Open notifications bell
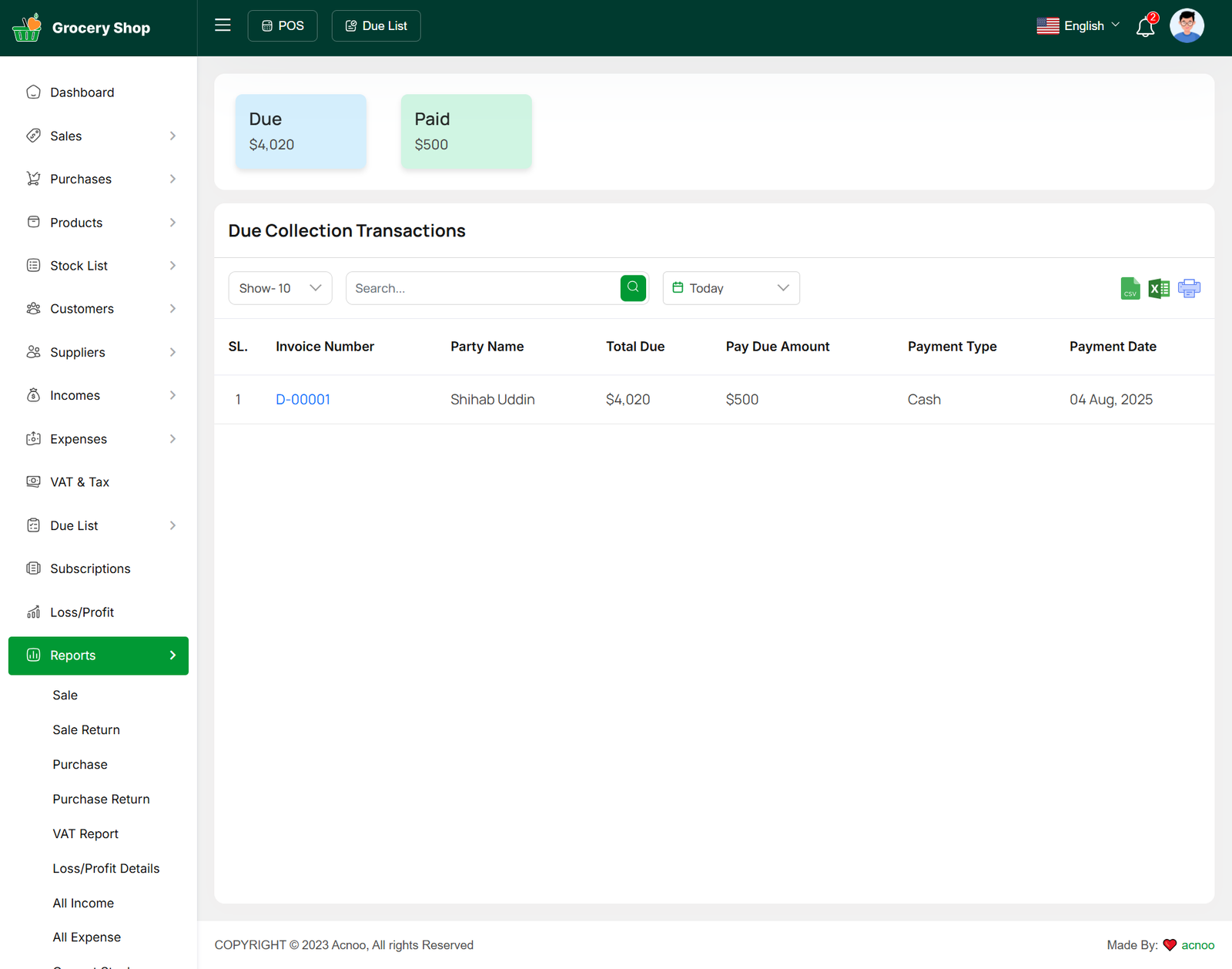 click(x=1145, y=27)
